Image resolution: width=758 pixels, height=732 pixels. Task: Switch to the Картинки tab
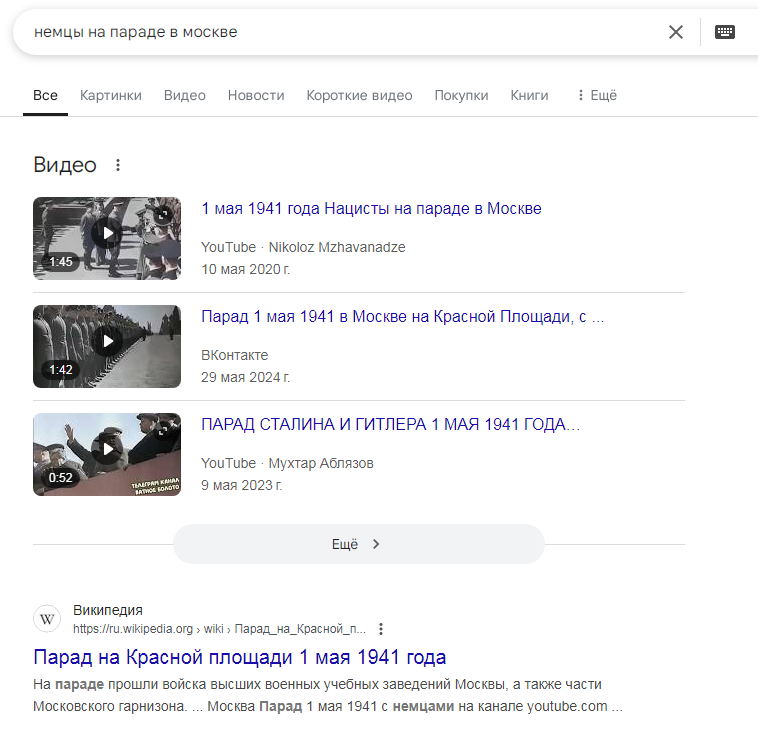(x=111, y=95)
